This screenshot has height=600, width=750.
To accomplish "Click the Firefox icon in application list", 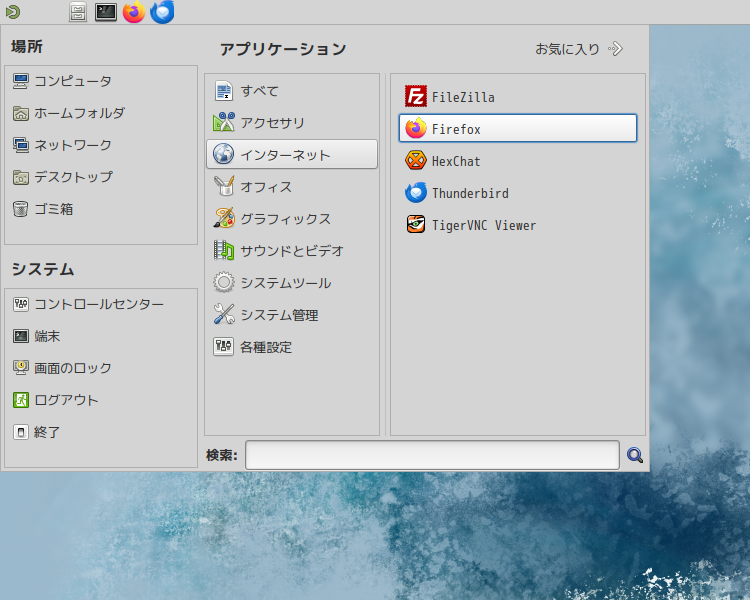I will click(x=416, y=128).
